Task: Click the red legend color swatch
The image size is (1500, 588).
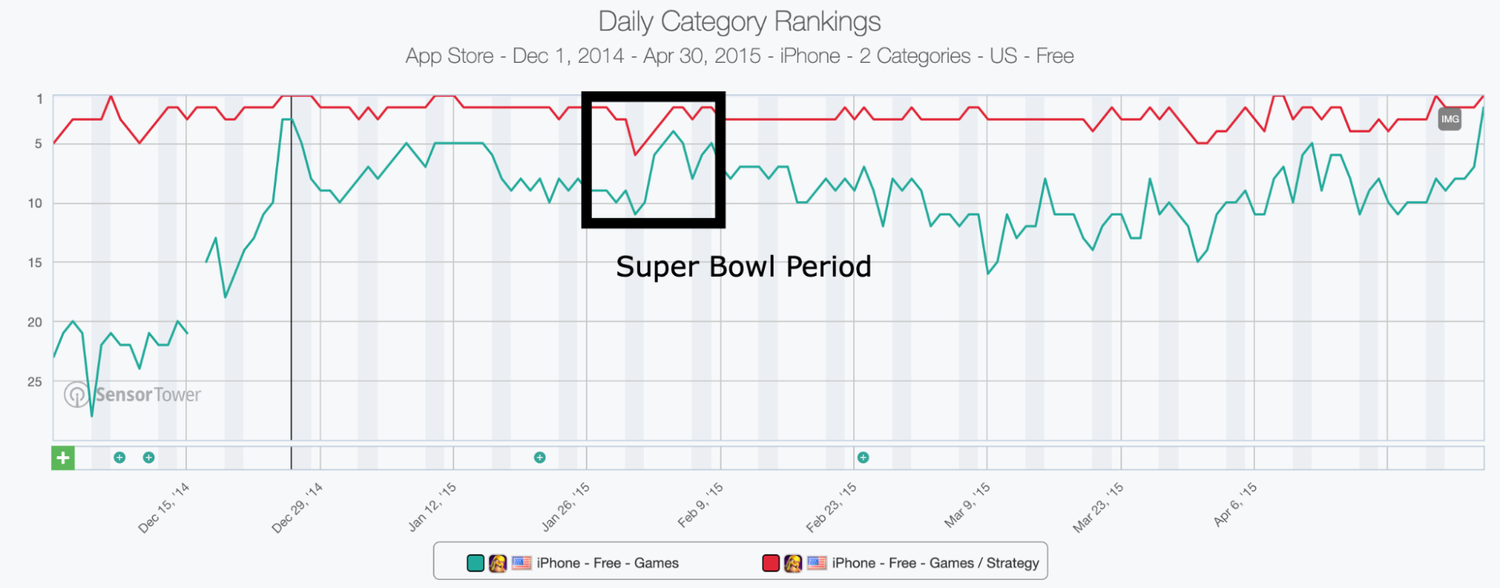Action: point(771,563)
